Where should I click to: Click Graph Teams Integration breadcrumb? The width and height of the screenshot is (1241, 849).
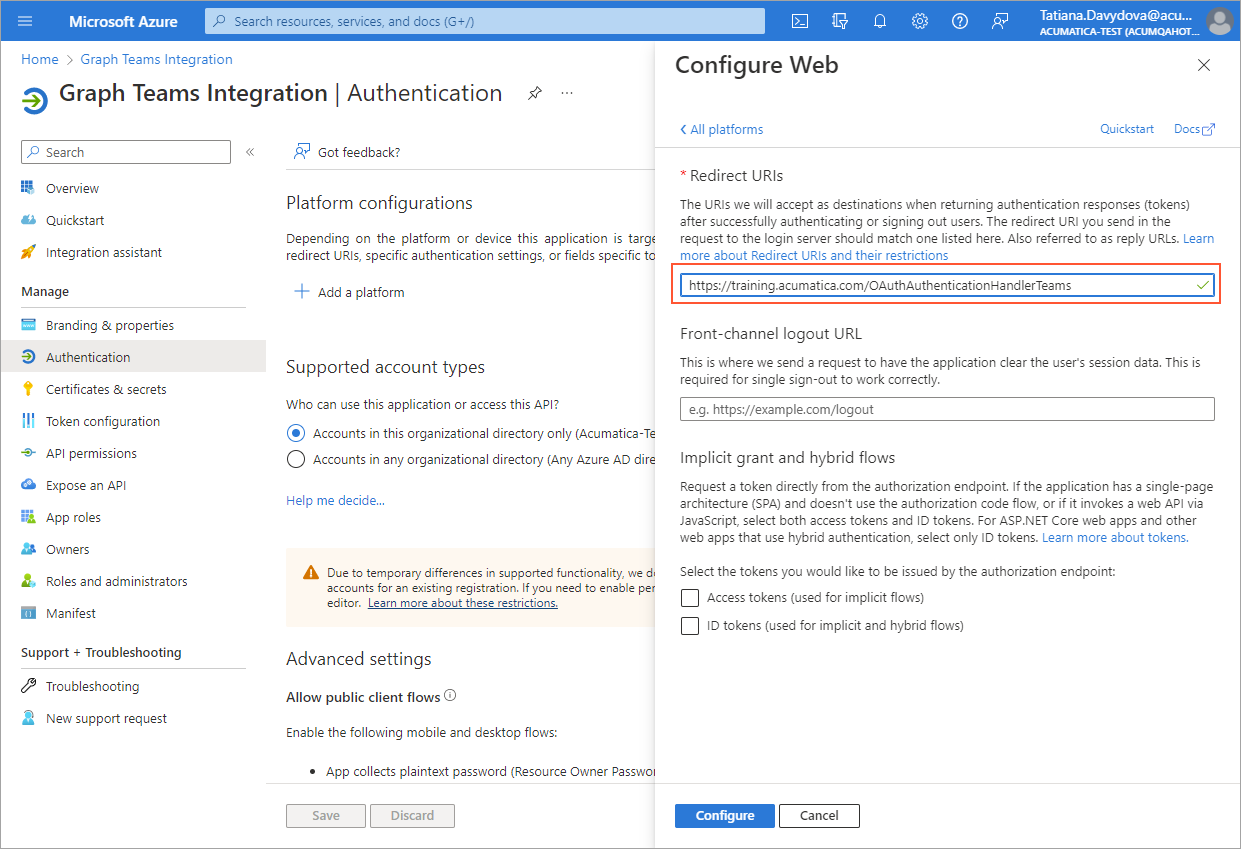157,59
